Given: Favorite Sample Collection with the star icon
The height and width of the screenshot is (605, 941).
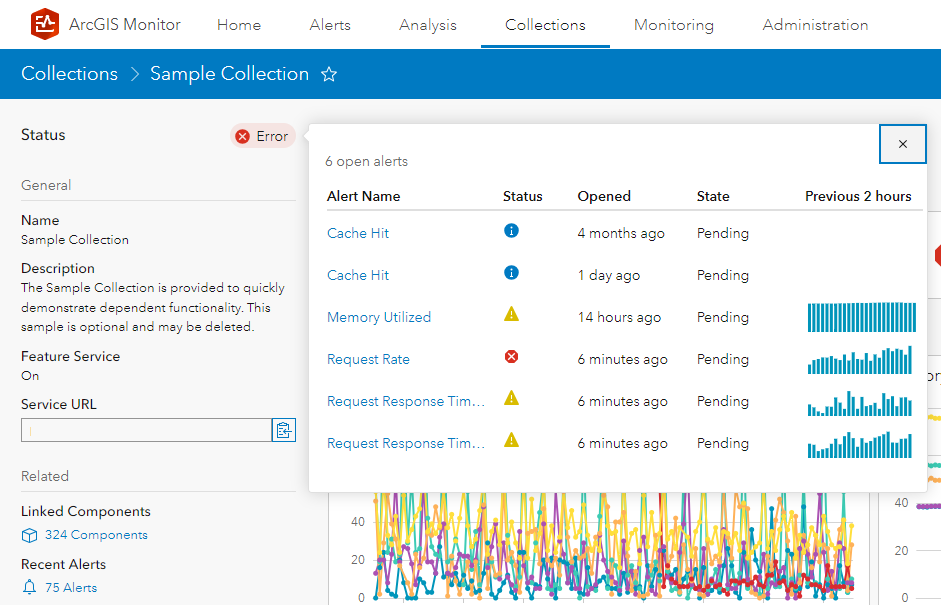Looking at the screenshot, I should click(329, 74).
